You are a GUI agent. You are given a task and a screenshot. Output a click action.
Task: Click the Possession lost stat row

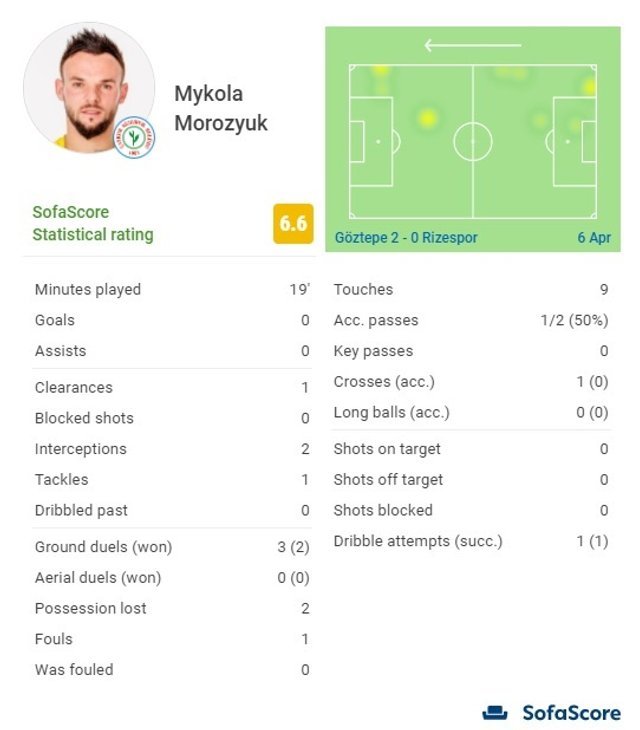point(171,608)
